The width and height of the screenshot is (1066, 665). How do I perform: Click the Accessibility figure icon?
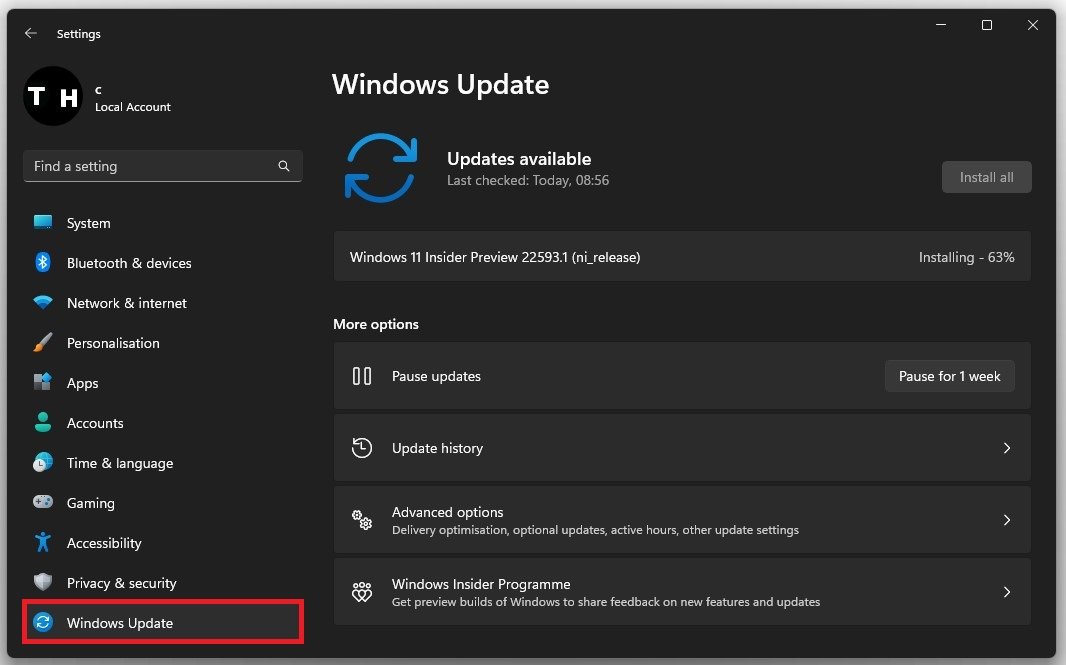click(43, 542)
